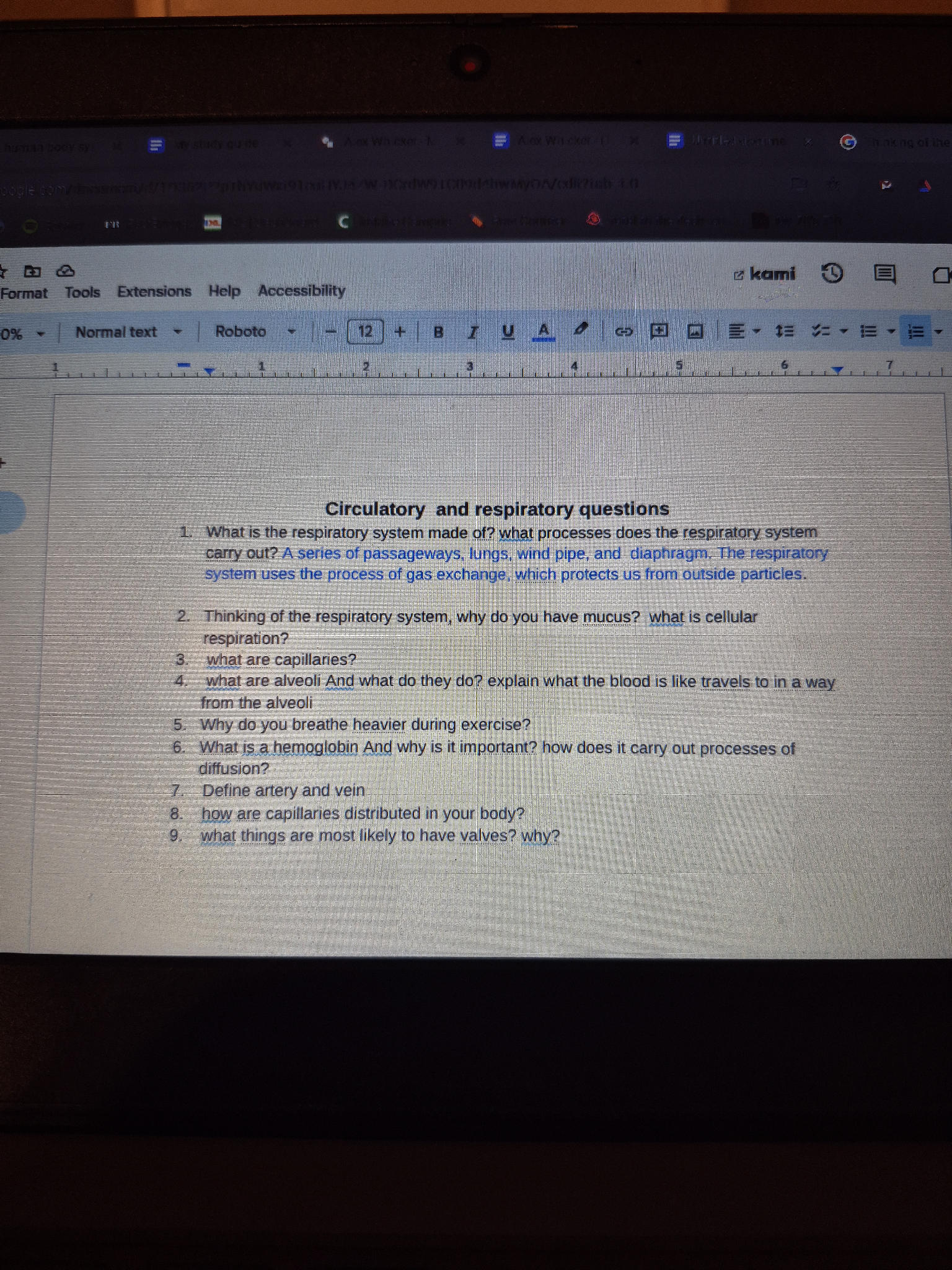Expand the bulleted list options arrow
Image resolution: width=952 pixels, height=1270 pixels.
tap(891, 332)
